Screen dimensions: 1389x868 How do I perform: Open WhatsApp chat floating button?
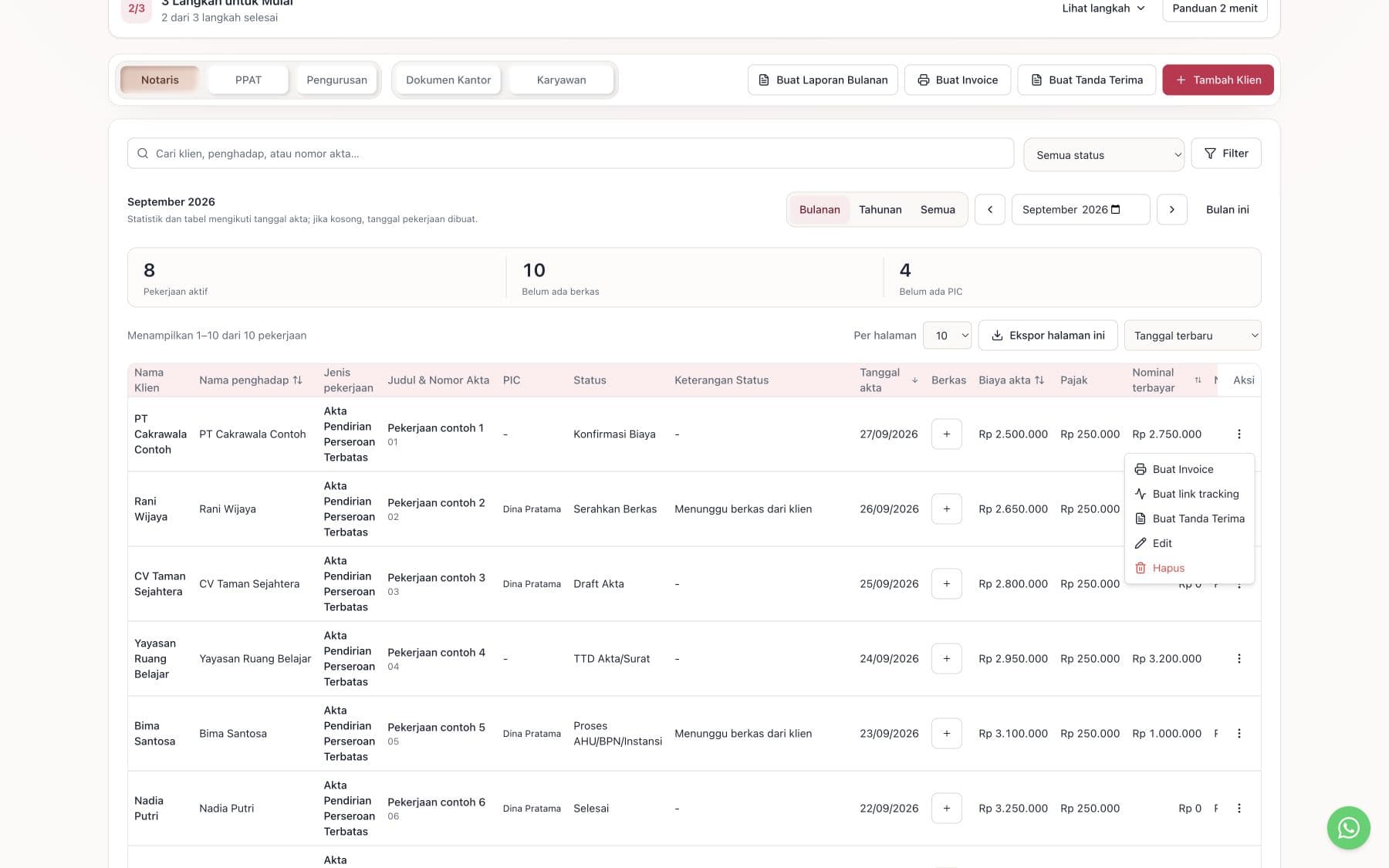pyautogui.click(x=1348, y=828)
